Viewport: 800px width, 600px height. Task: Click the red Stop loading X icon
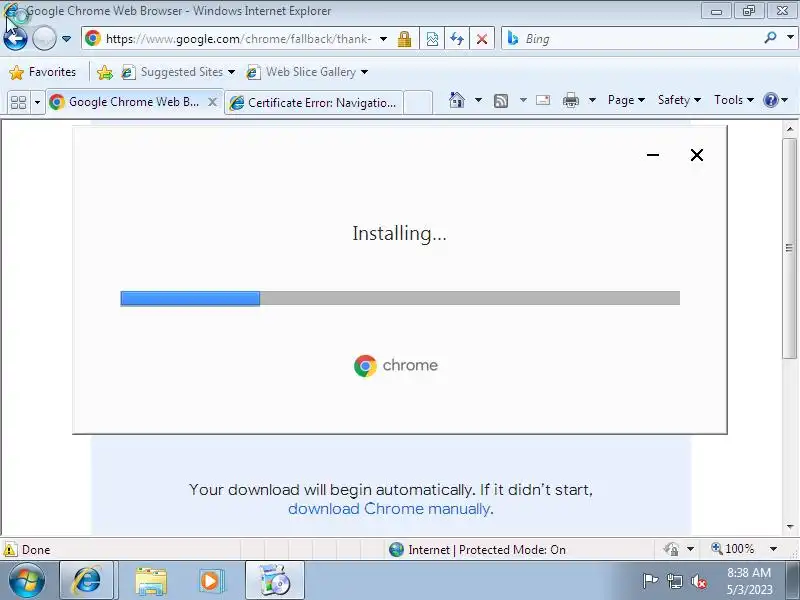tap(482, 39)
